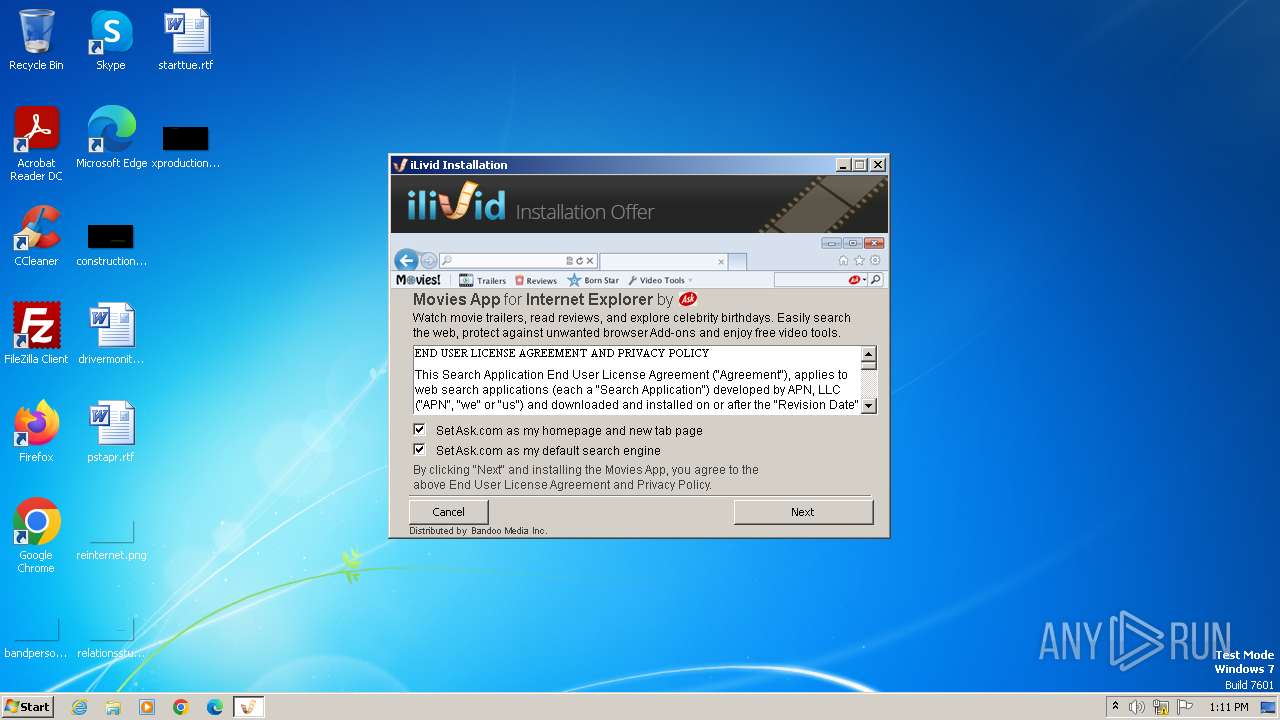Click the gear tools icon in preview
This screenshot has width=1280, height=720.
875,261
